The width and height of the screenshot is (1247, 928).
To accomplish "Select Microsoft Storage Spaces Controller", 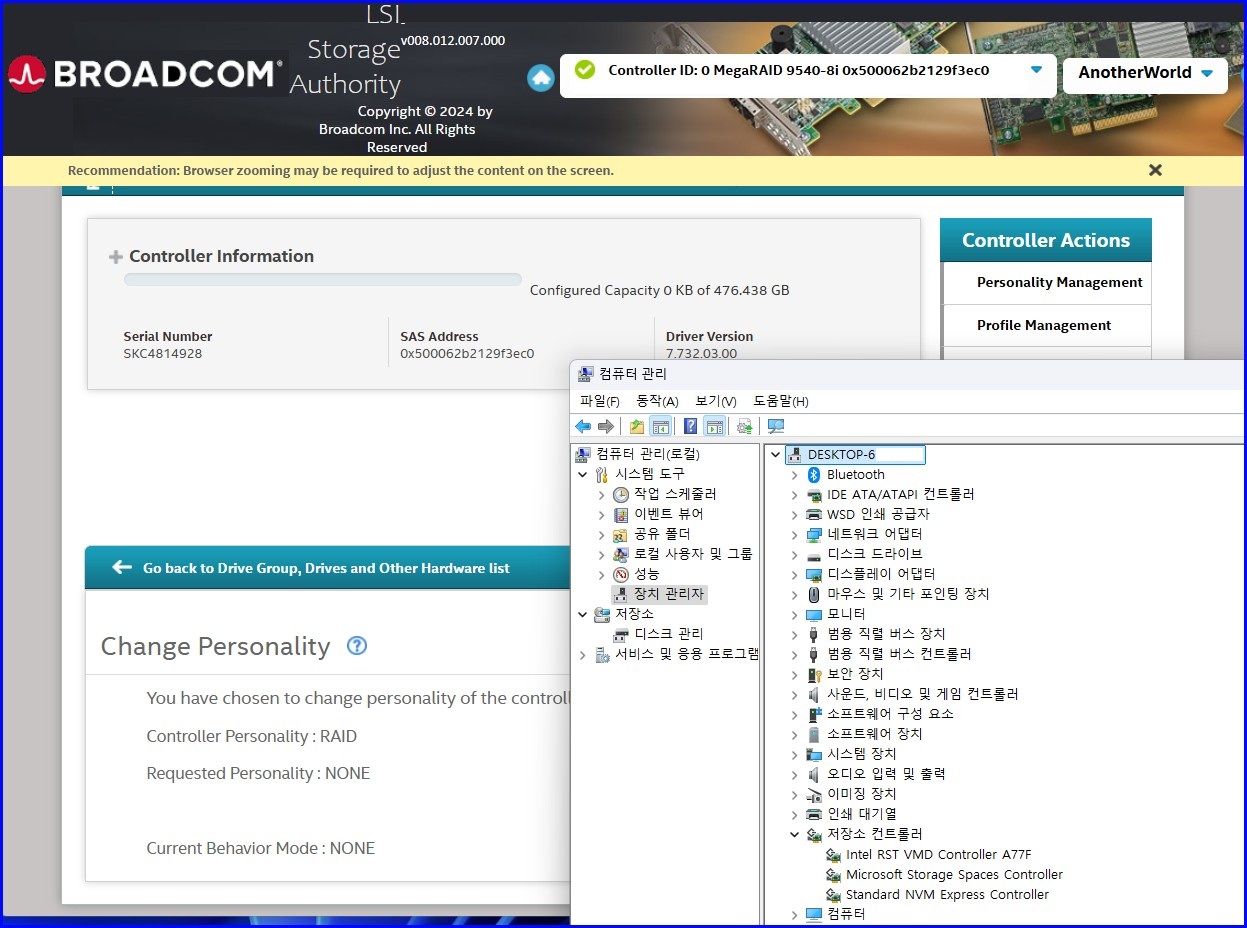I will (954, 875).
